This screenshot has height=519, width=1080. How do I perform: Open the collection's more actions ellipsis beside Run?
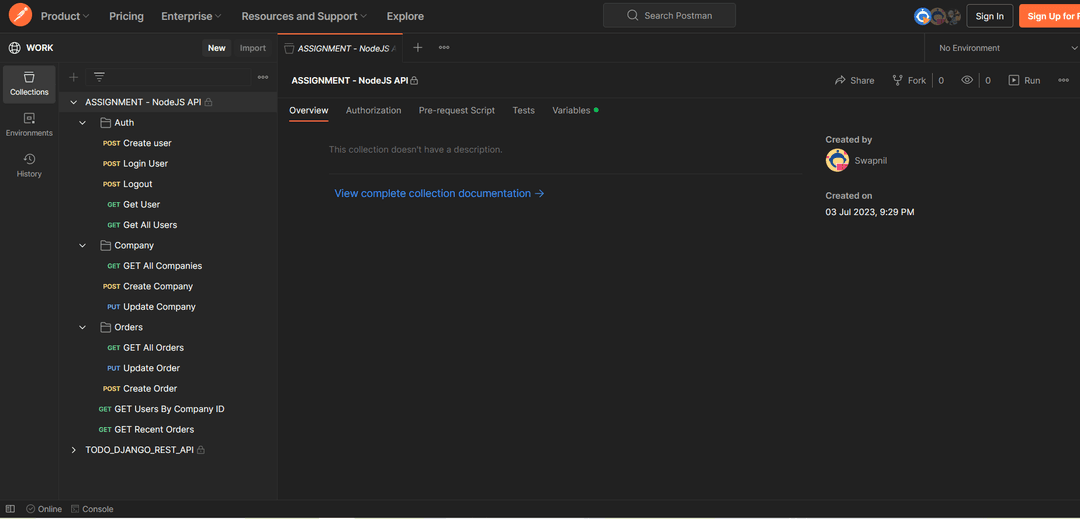[1063, 81]
